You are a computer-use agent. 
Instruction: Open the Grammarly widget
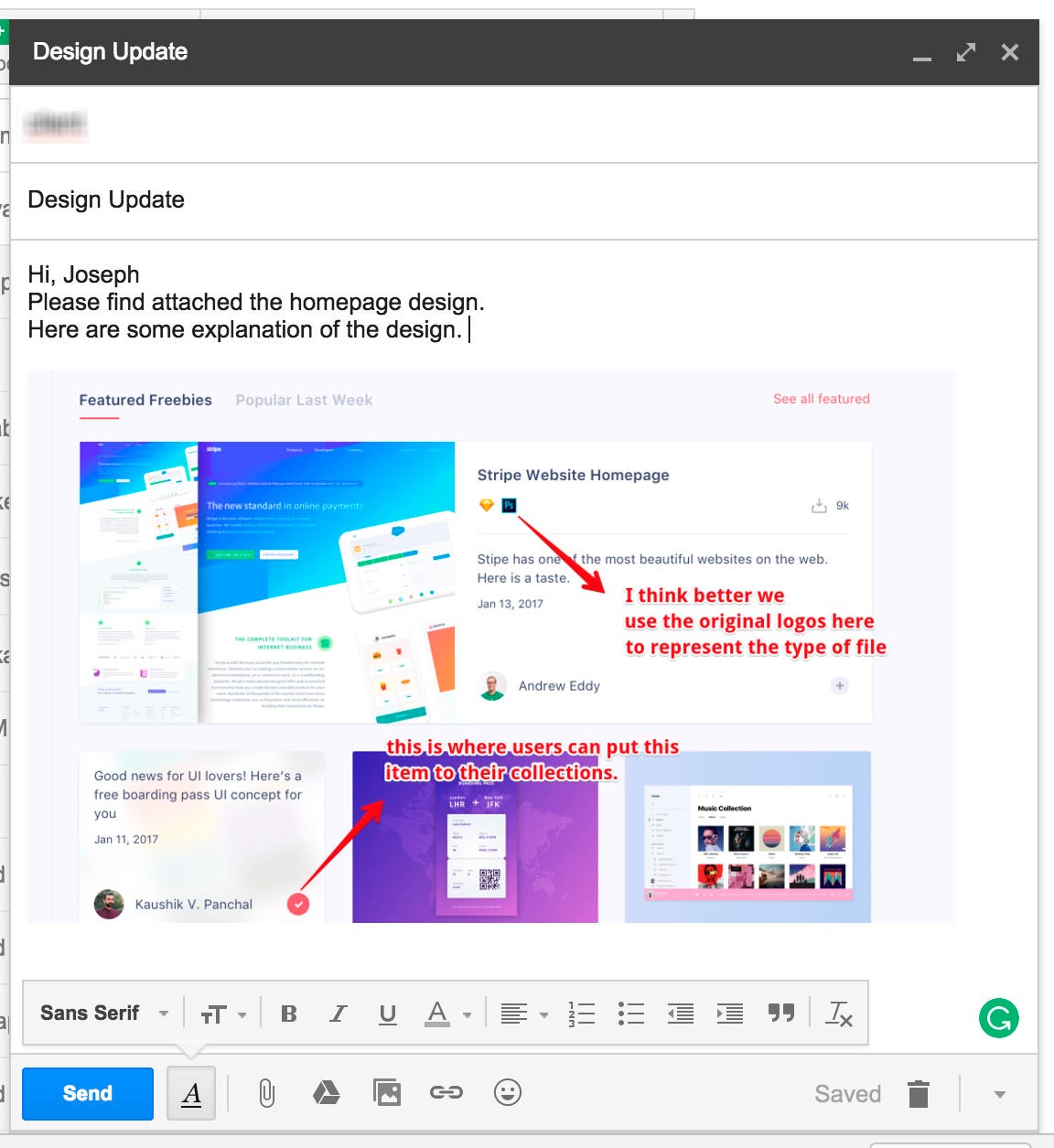[x=999, y=1018]
